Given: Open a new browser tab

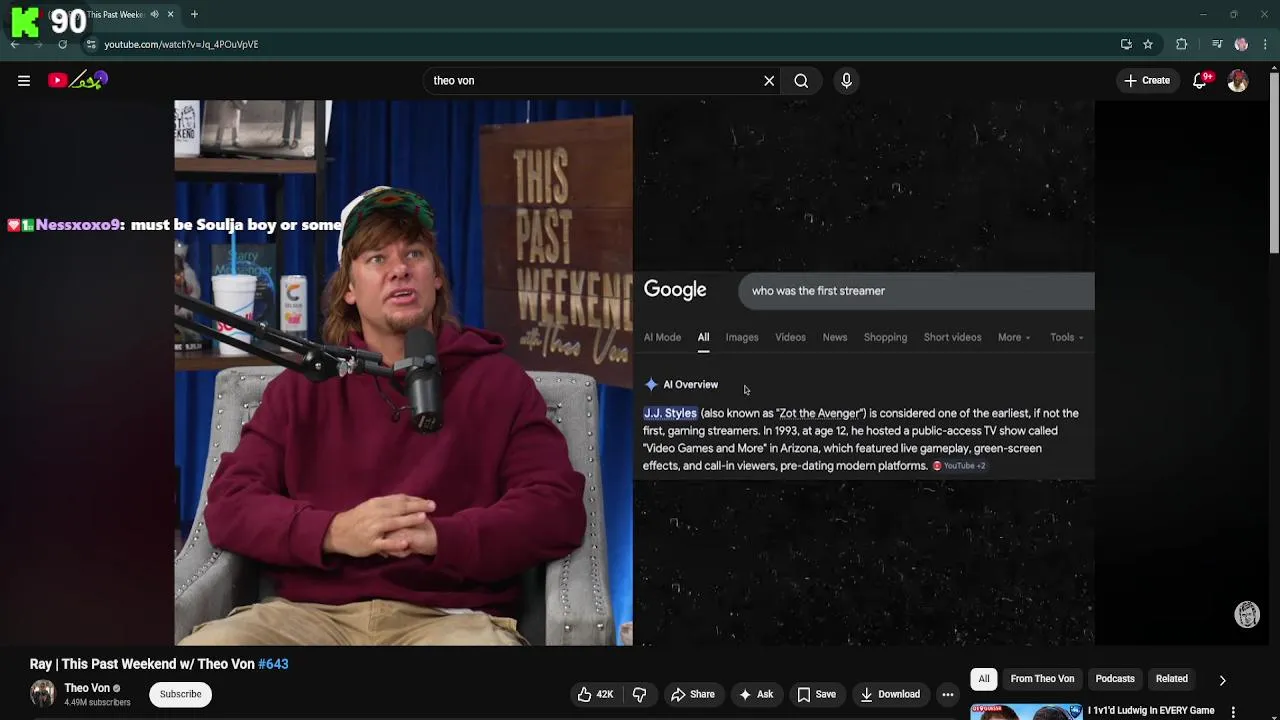Looking at the screenshot, I should click(x=194, y=14).
